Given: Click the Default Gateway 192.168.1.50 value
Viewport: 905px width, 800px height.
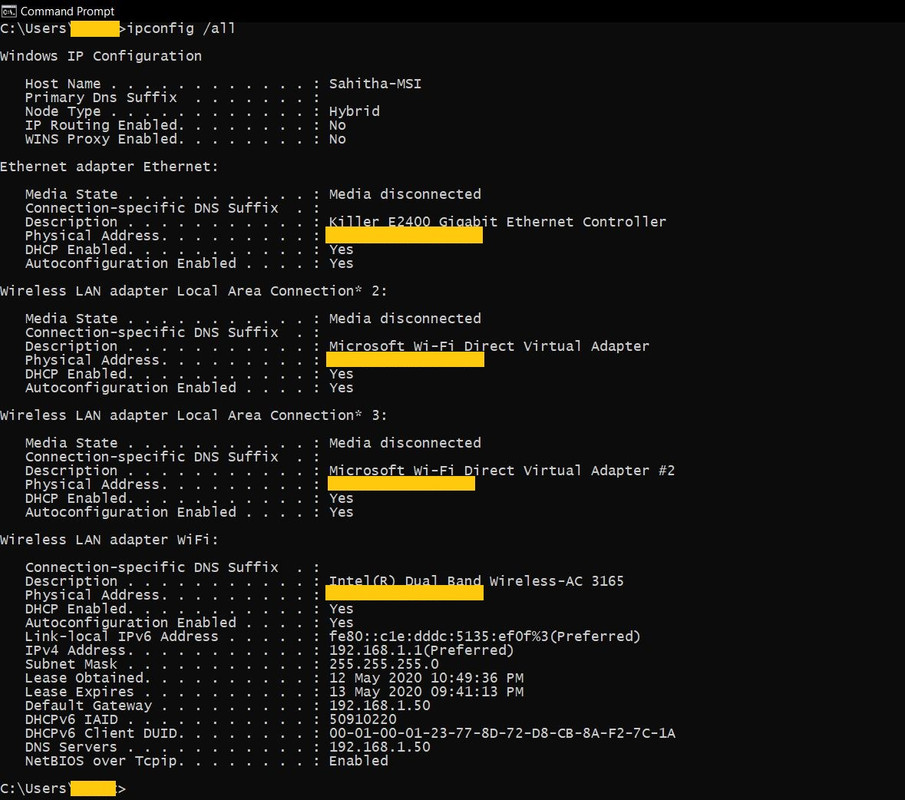Looking at the screenshot, I should pyautogui.click(x=380, y=706).
